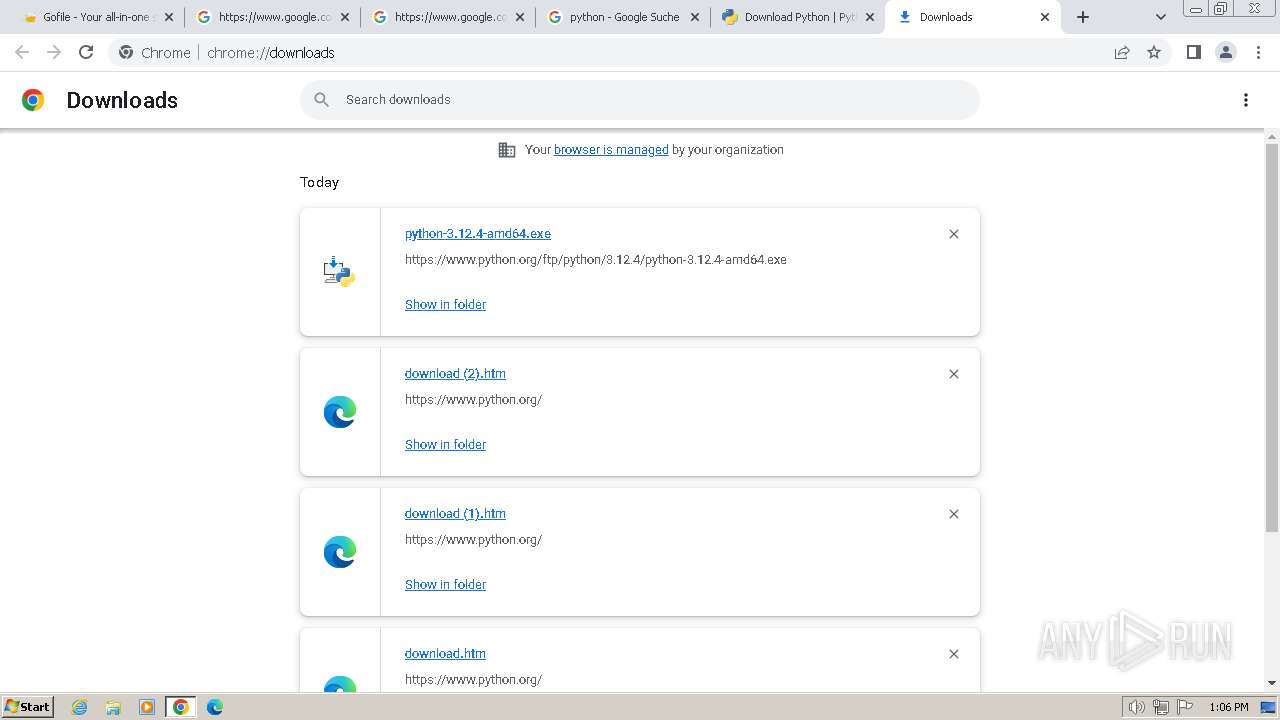The width and height of the screenshot is (1280, 720).
Task: Click the Chrome site info chip
Action: pos(155,52)
